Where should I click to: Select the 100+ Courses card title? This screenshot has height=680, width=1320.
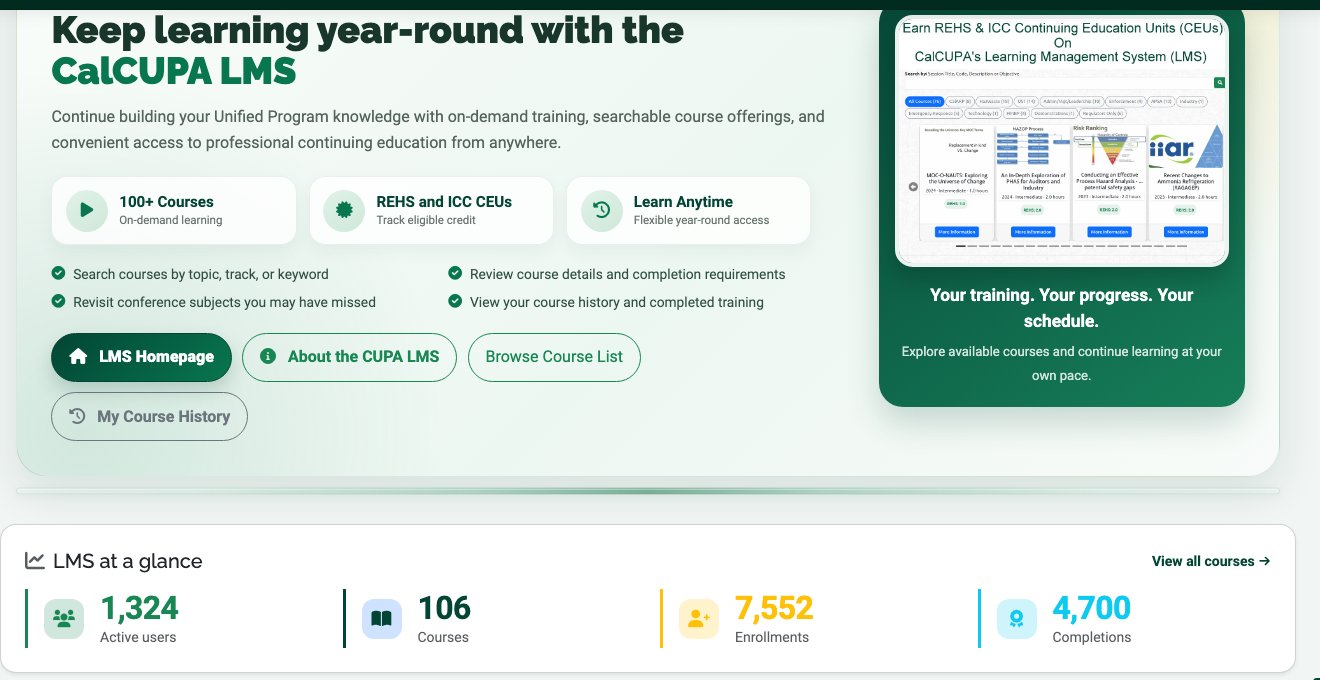point(167,202)
